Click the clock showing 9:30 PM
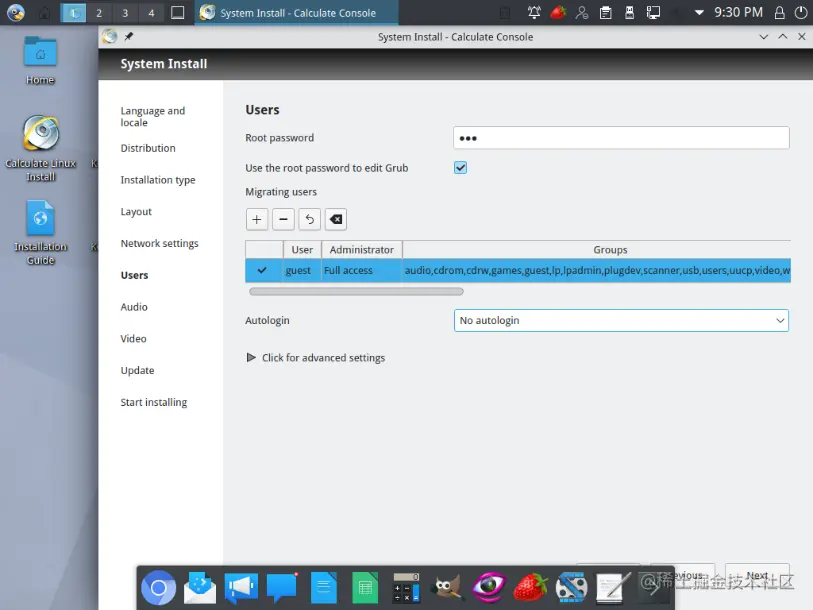813x610 pixels. pyautogui.click(x=738, y=12)
